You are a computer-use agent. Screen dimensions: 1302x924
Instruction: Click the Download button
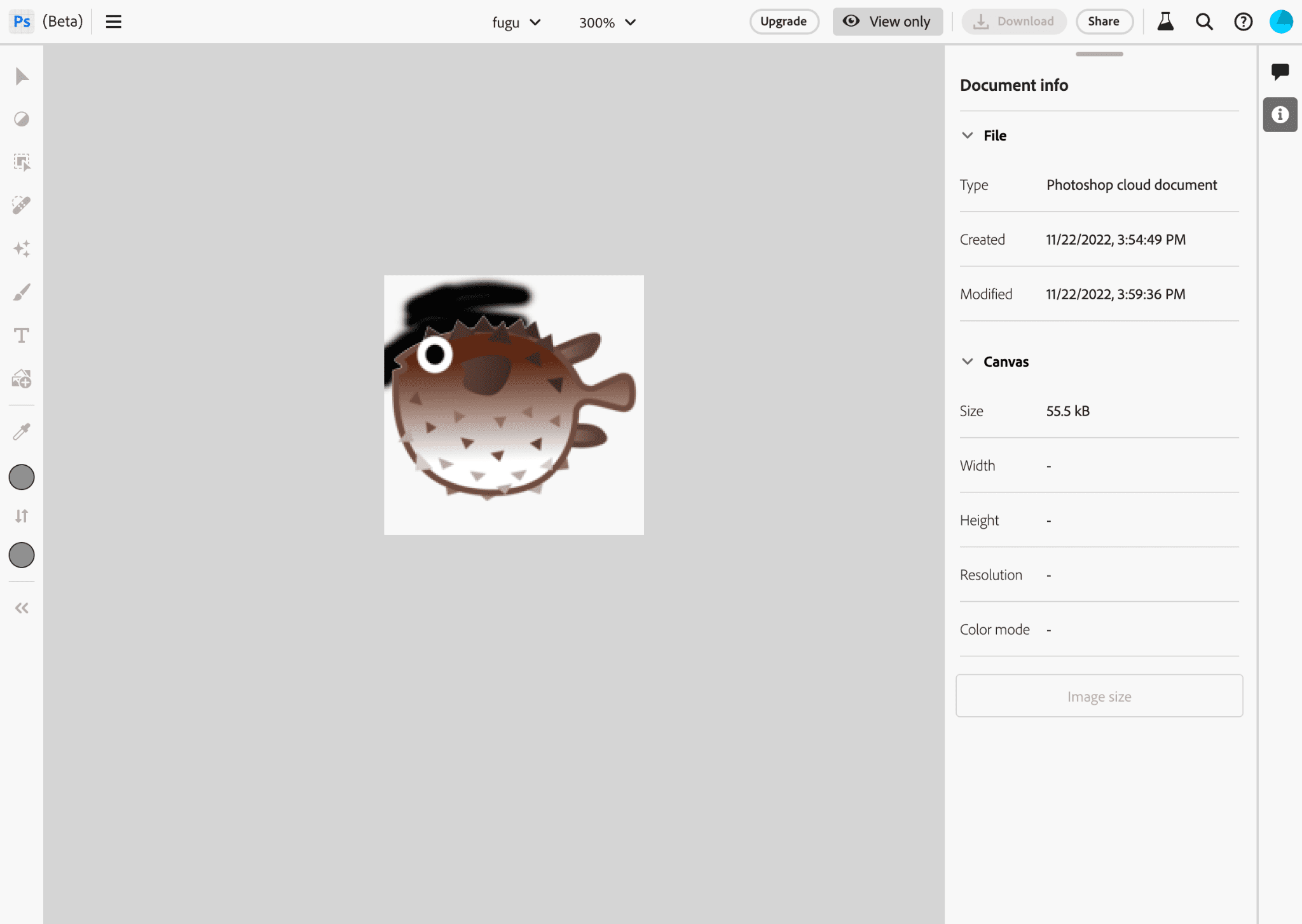tap(1012, 22)
